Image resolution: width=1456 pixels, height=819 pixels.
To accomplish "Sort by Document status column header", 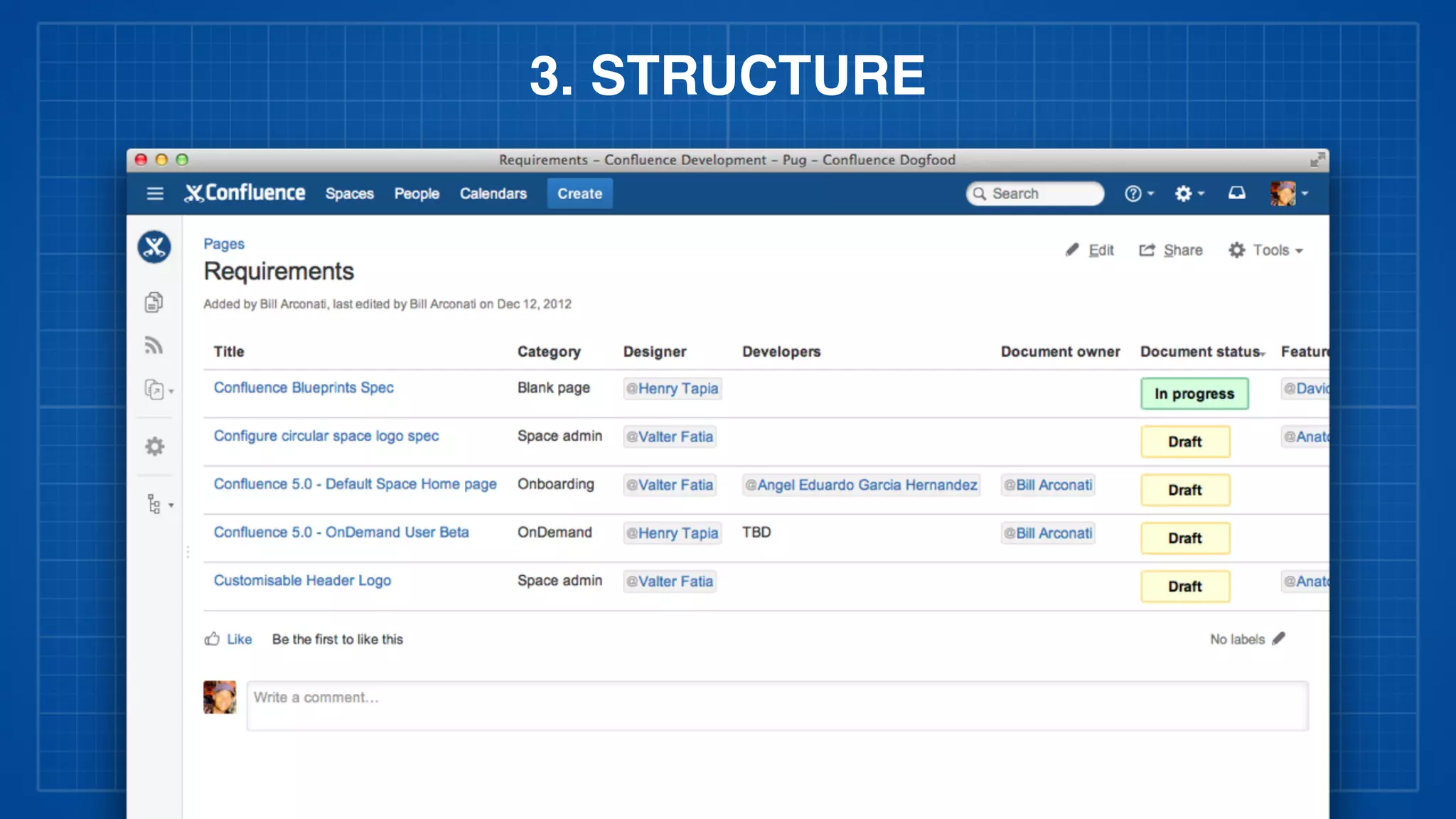I will pos(1202,351).
